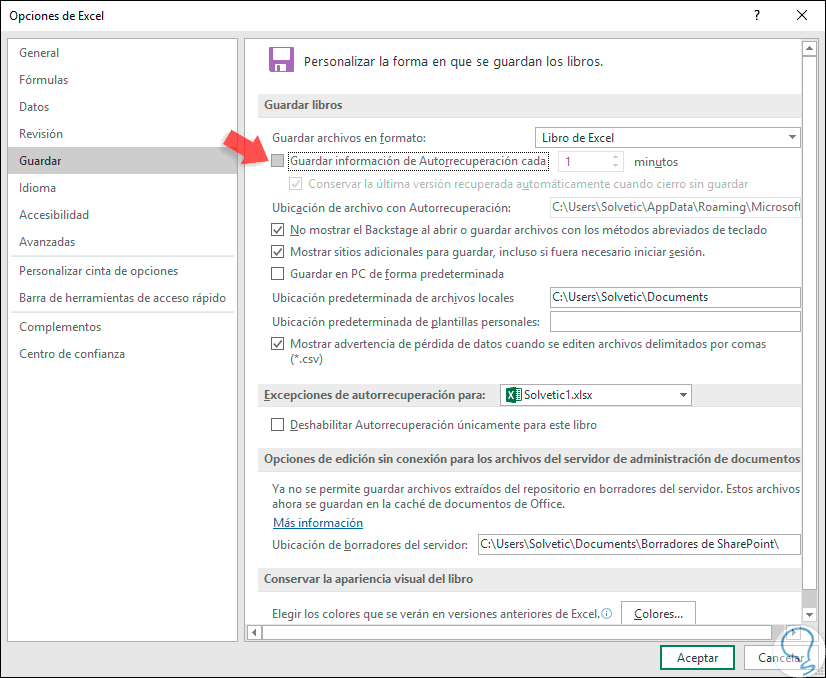The width and height of the screenshot is (826, 678).
Task: Toggle Conservar la última versión recuperada checkbox
Action: pos(296,184)
